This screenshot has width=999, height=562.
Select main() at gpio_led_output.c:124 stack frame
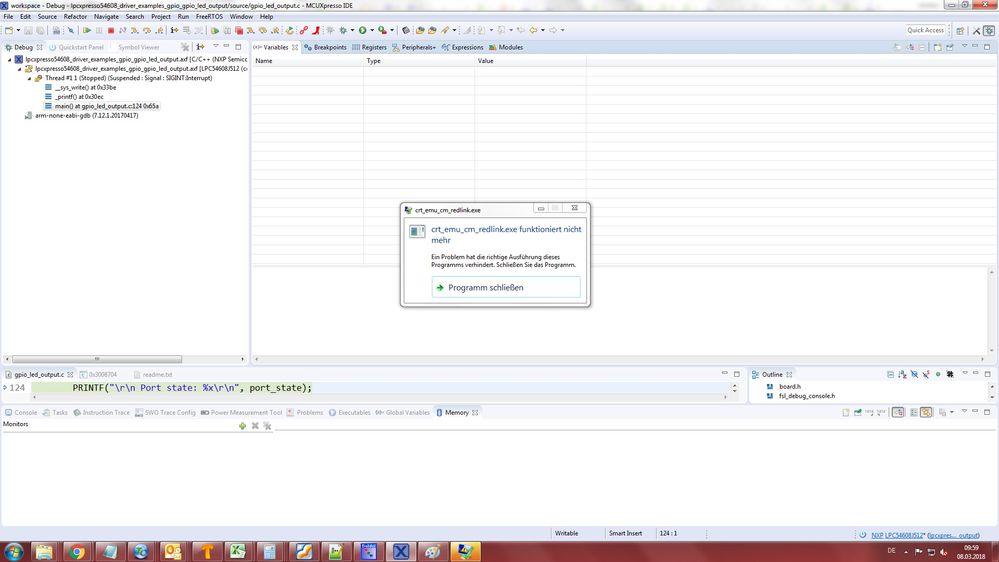tap(101, 106)
